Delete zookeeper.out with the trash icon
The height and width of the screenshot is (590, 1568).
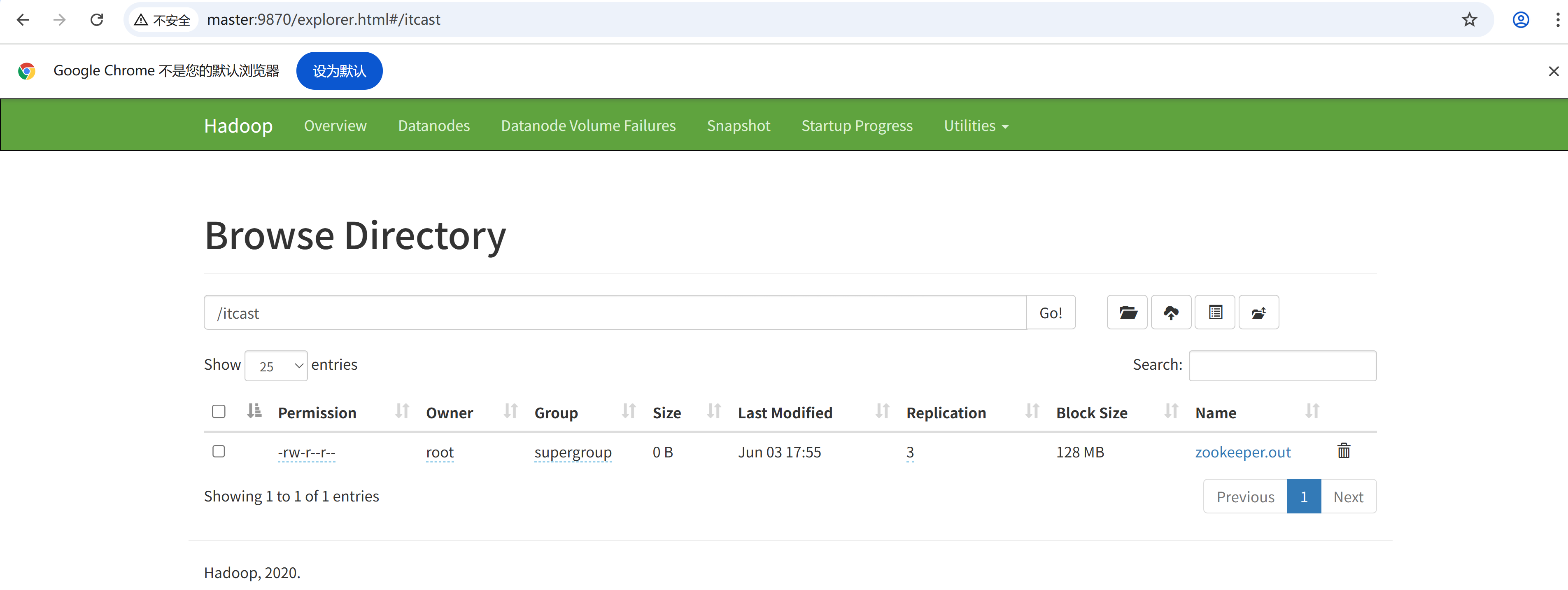click(x=1343, y=451)
